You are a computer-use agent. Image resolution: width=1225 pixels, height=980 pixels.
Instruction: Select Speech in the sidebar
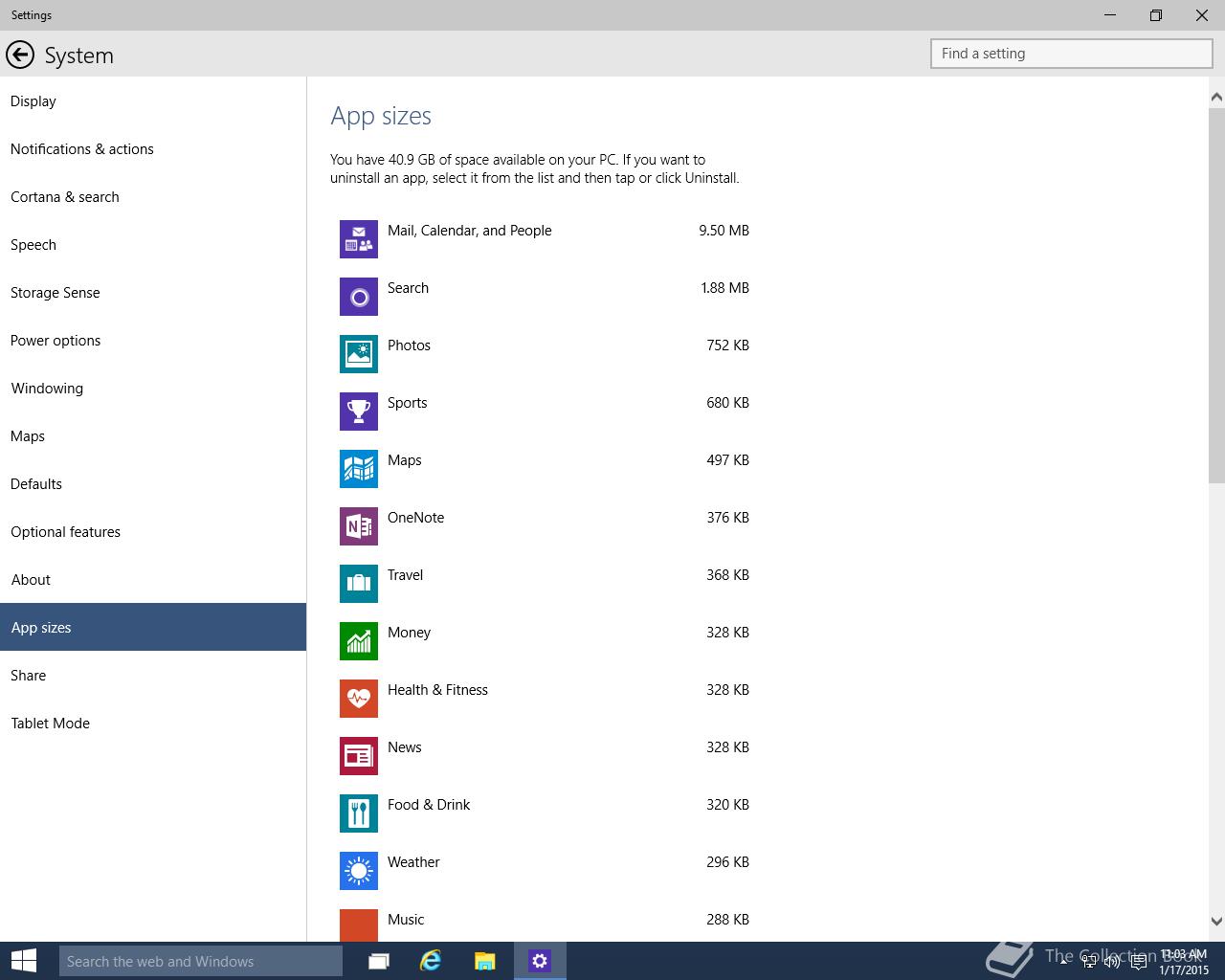click(153, 244)
